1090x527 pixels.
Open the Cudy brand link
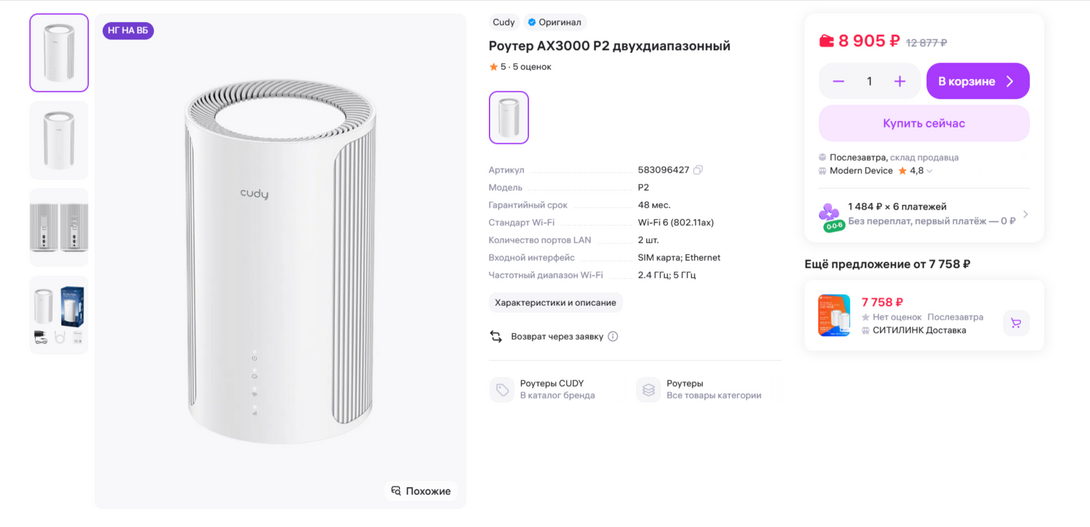(x=503, y=22)
